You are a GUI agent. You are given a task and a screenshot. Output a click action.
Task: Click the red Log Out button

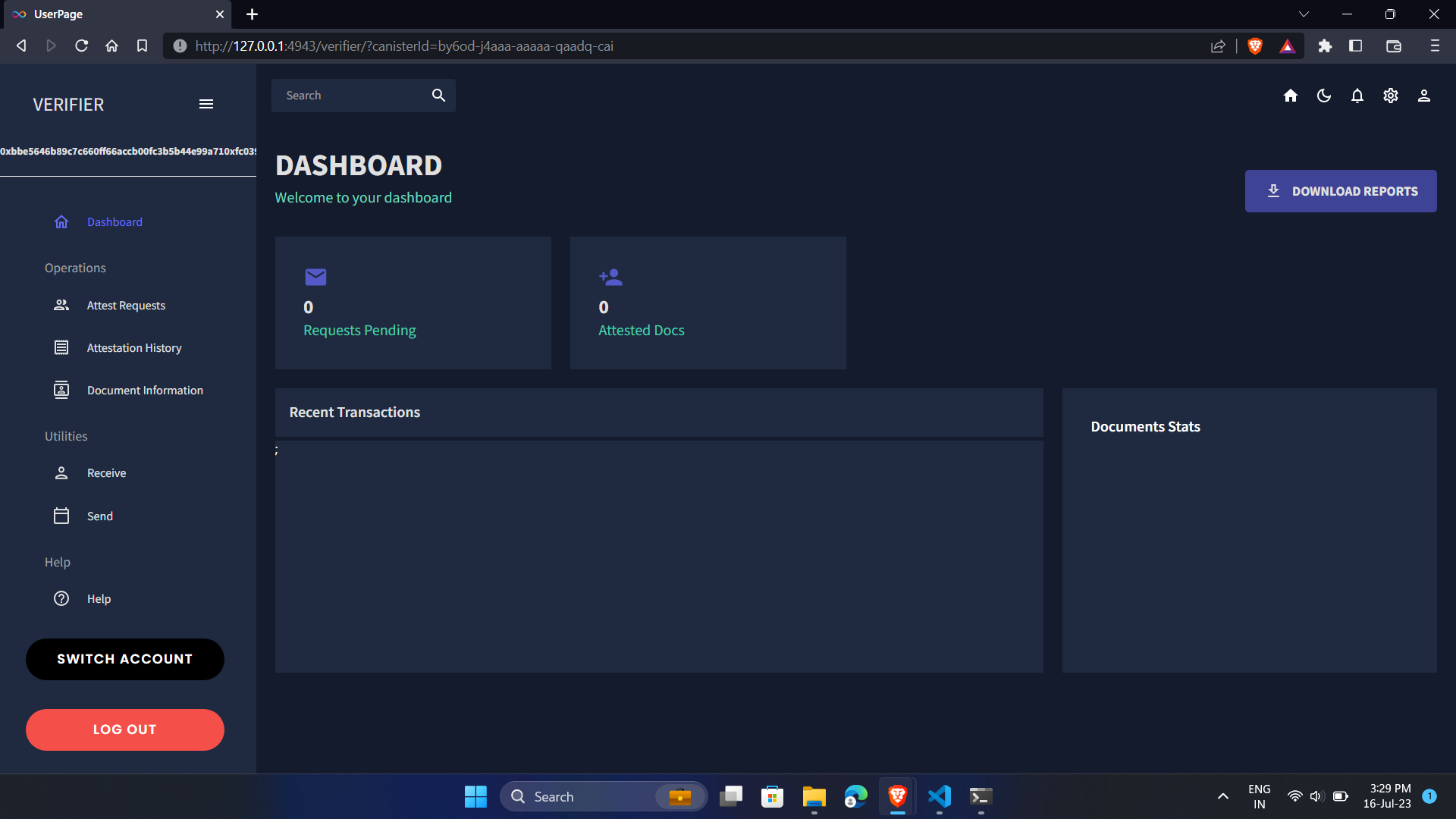coord(125,730)
